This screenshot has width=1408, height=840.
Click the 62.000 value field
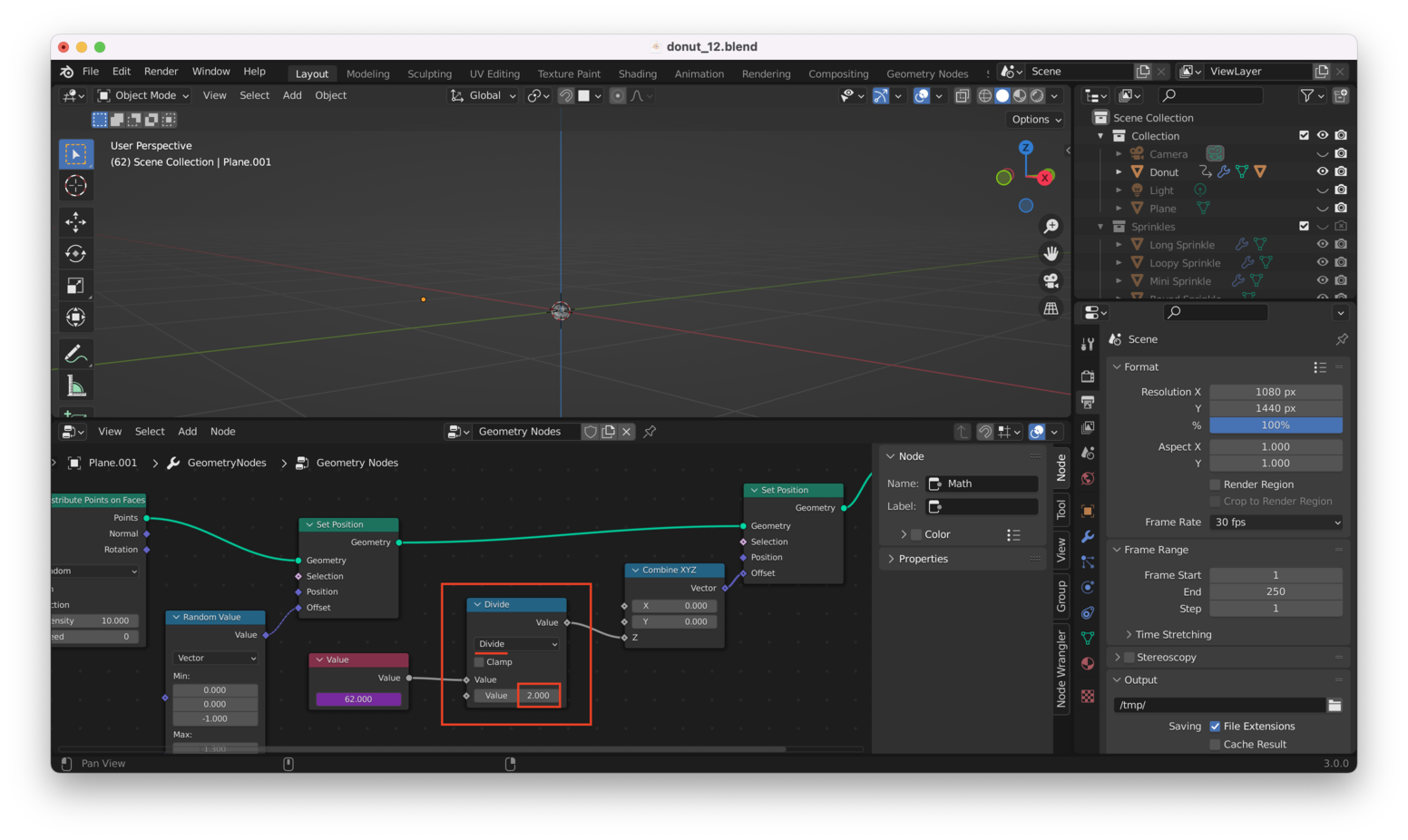(x=358, y=699)
